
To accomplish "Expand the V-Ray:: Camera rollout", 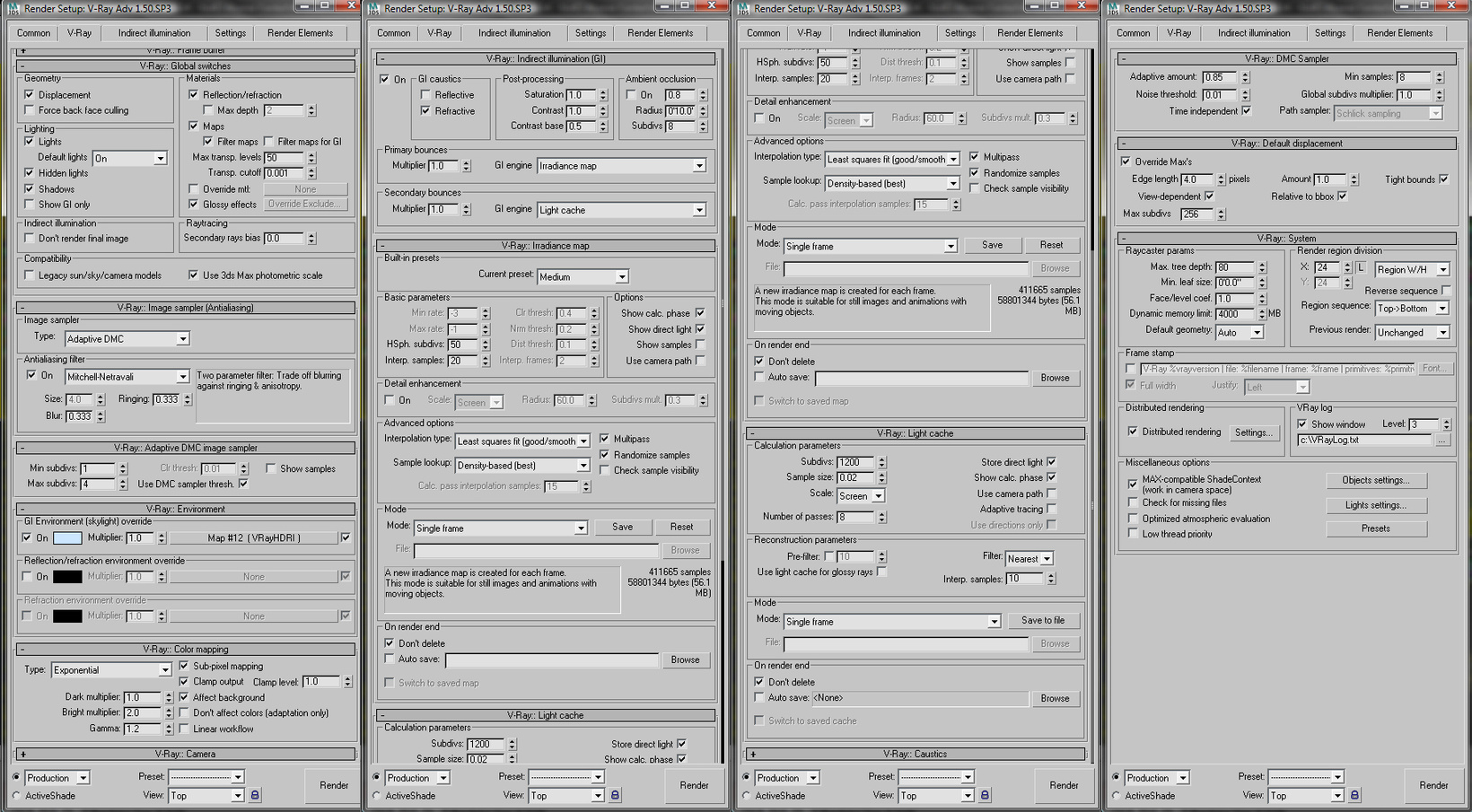I will point(186,755).
